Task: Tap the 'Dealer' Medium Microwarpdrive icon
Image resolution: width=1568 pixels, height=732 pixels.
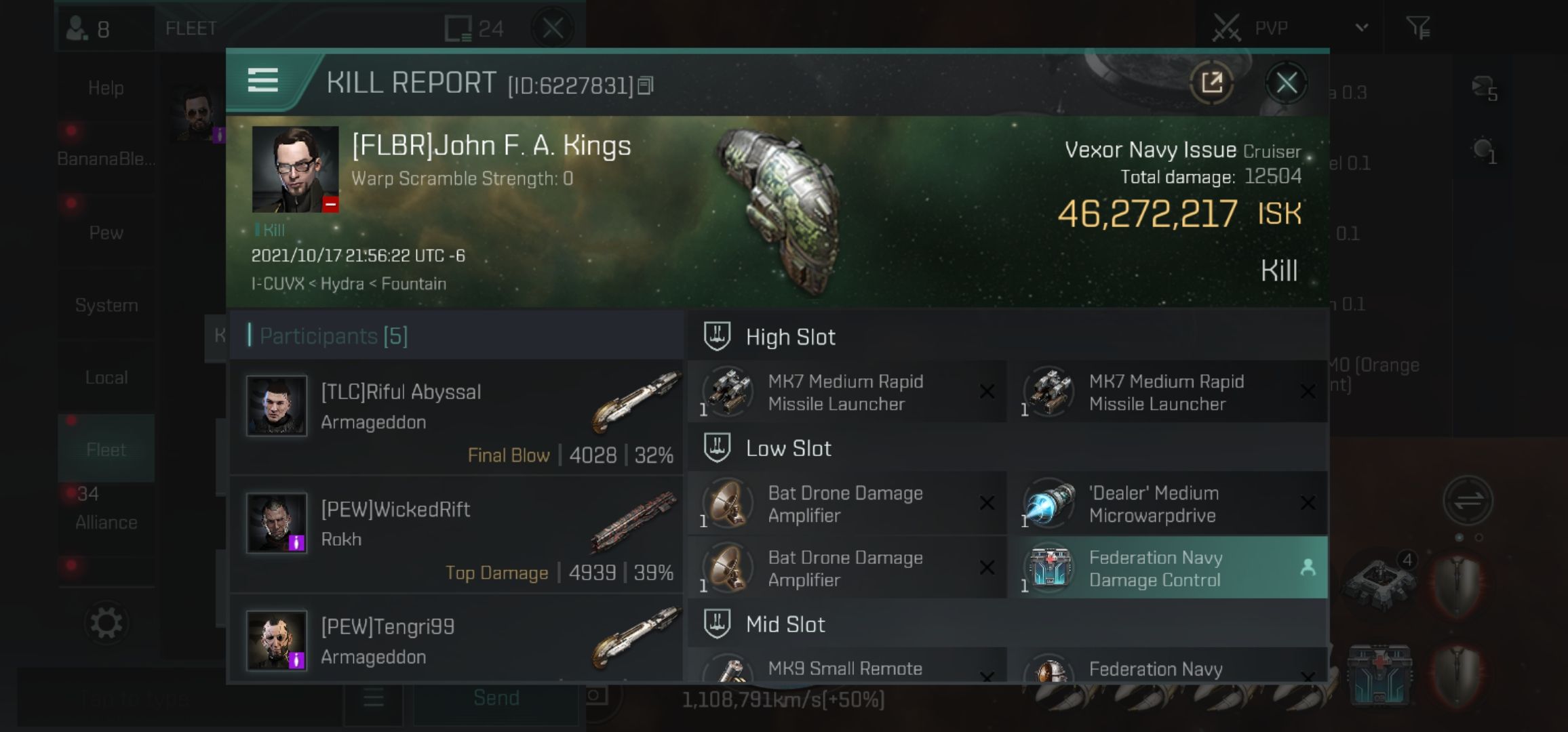Action: 1049,504
